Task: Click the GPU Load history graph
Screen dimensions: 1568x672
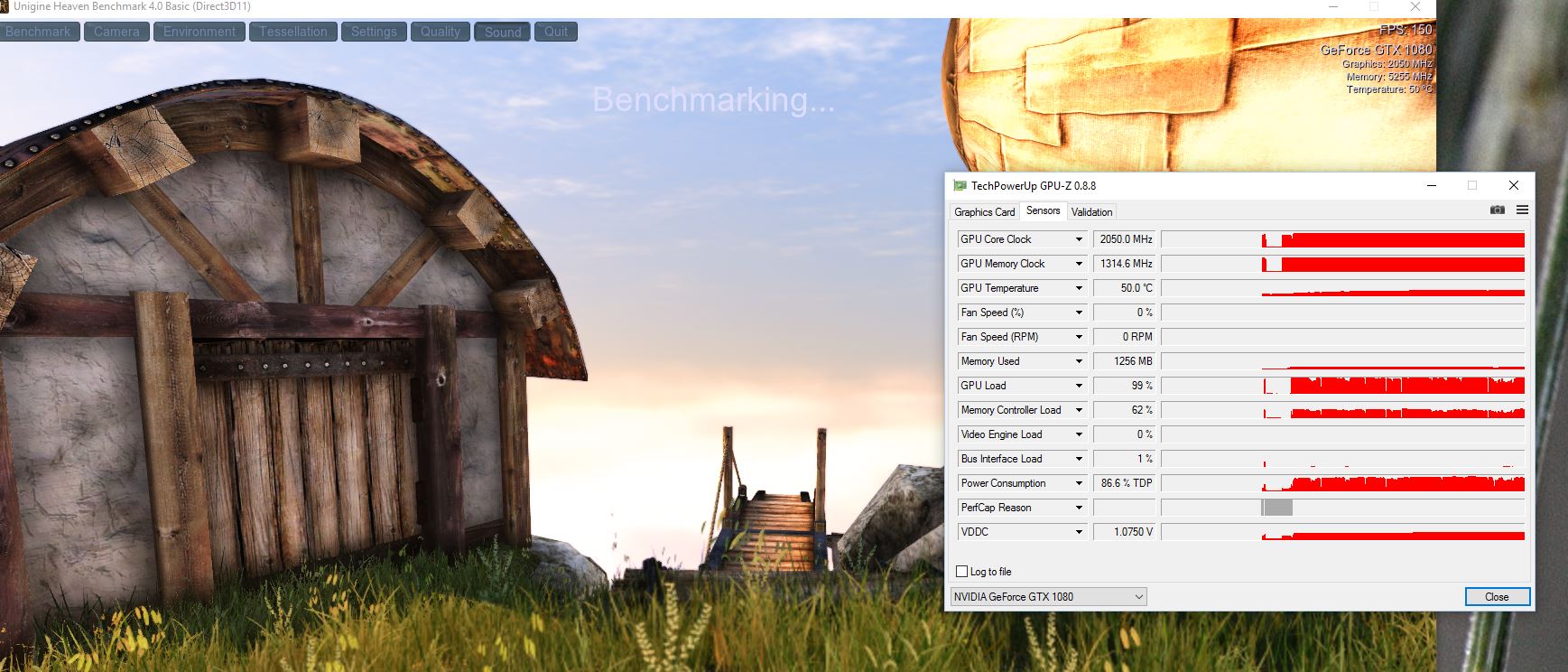Action: click(x=1343, y=386)
